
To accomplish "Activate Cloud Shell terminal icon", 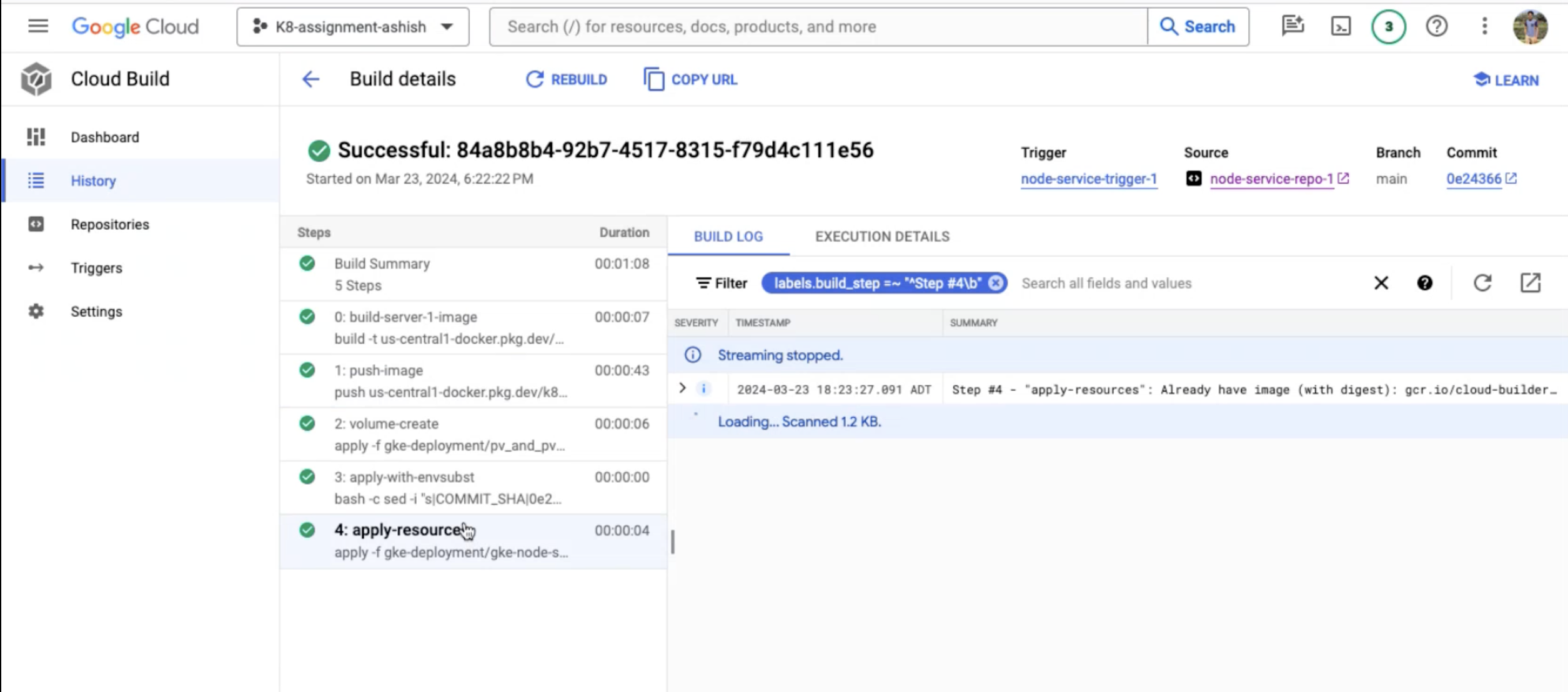I will click(1341, 26).
